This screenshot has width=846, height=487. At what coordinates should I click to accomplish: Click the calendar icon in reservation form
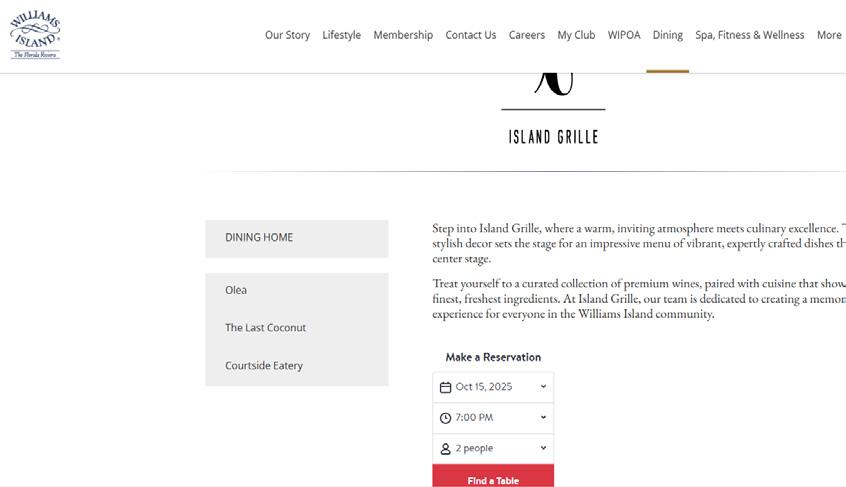(x=445, y=387)
